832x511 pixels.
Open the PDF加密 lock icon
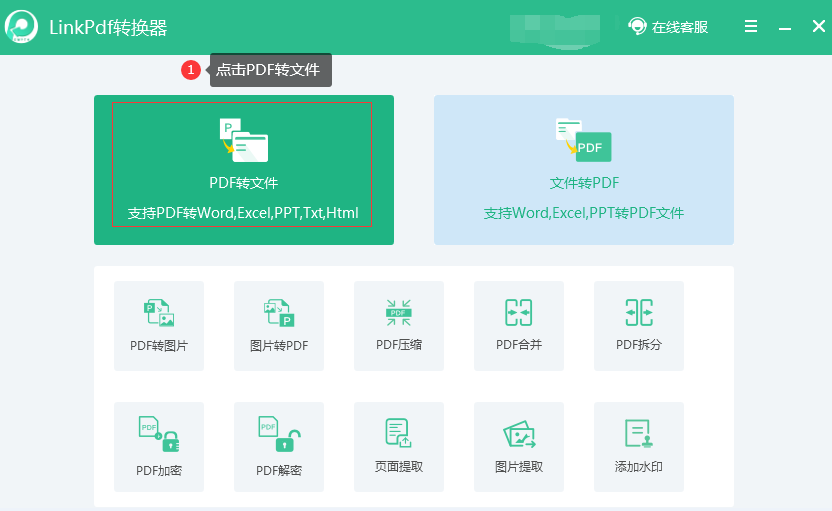(x=159, y=434)
